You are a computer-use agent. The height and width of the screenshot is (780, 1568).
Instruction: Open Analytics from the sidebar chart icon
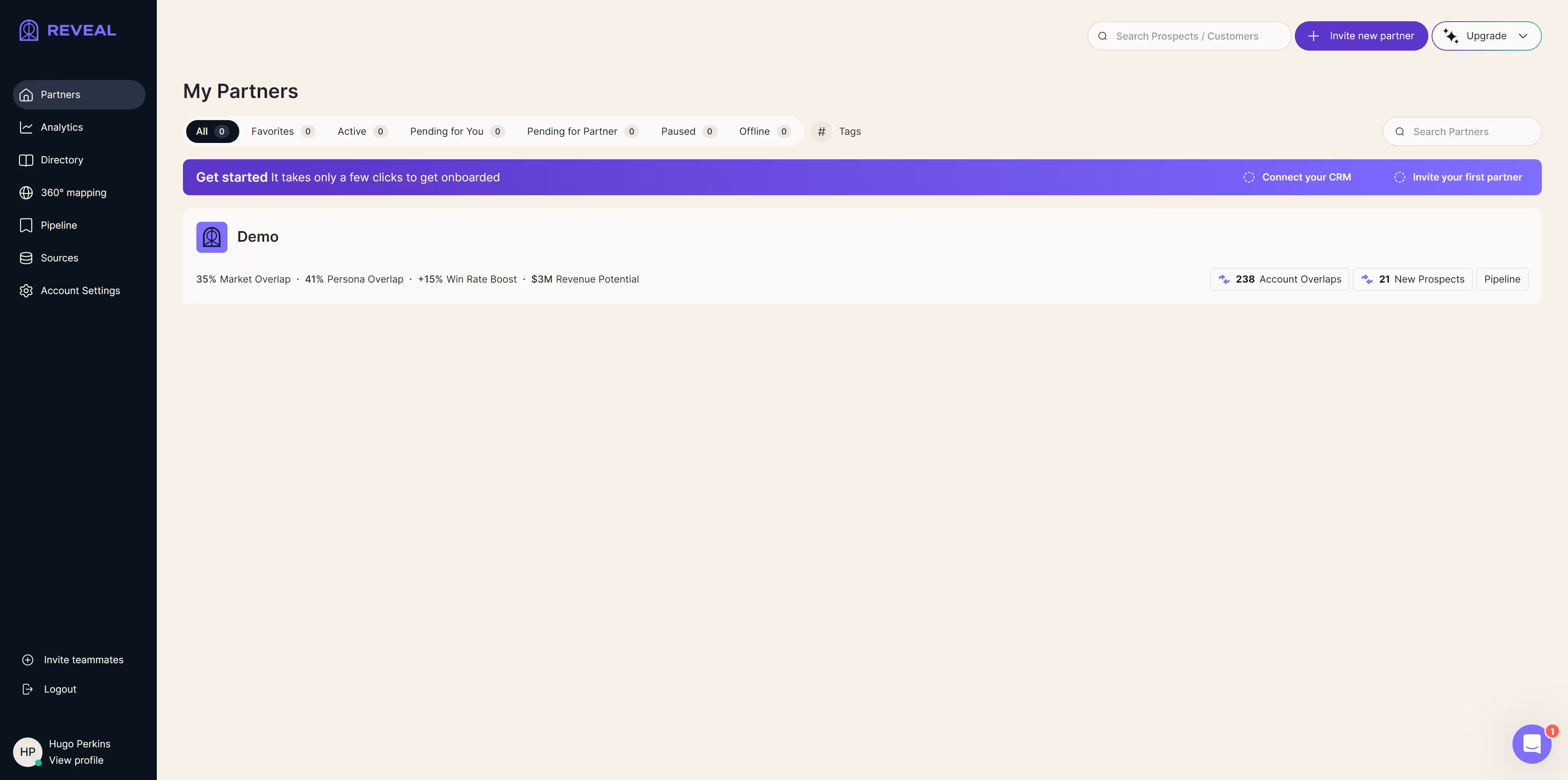tap(26, 127)
